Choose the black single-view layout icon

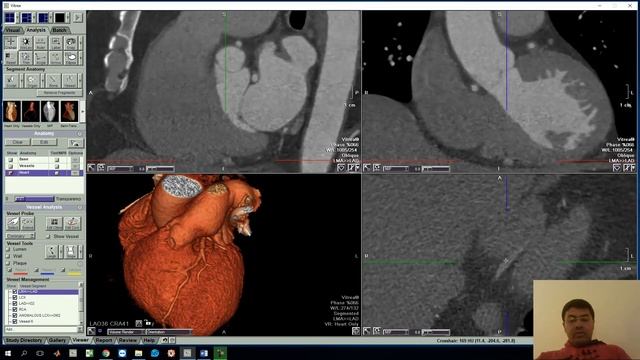point(60,18)
